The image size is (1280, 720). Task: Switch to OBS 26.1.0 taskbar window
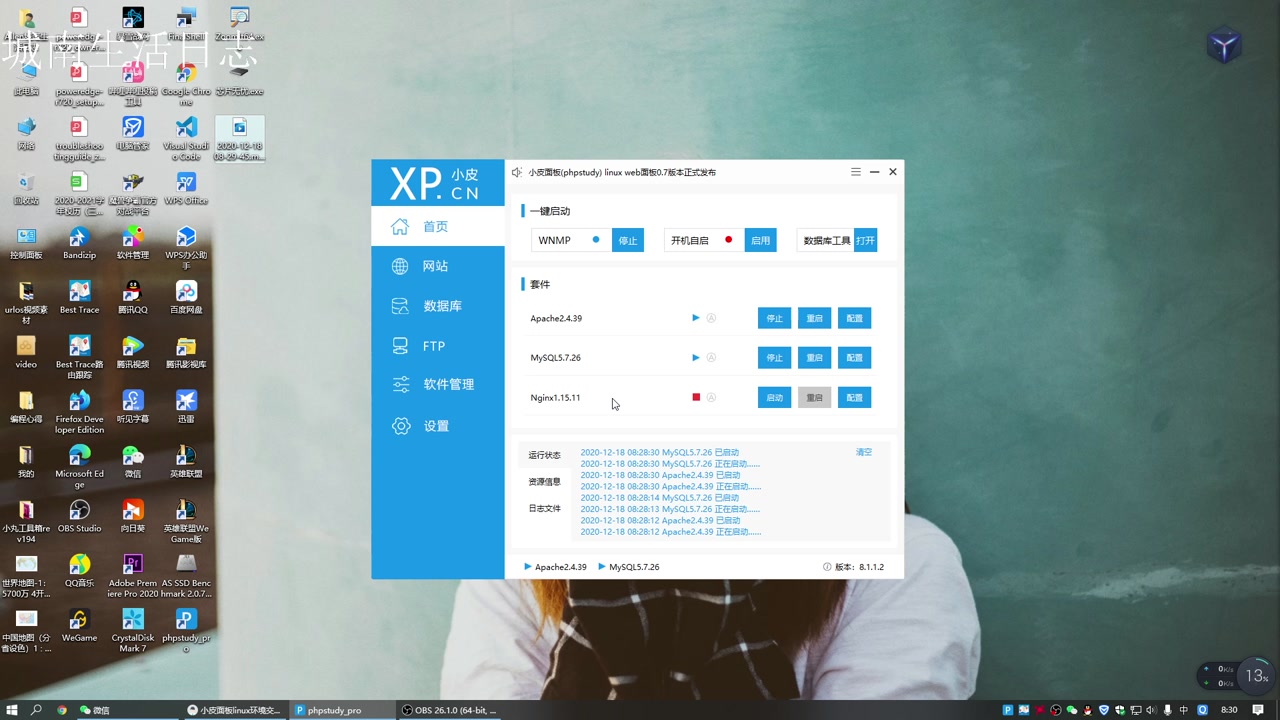pyautogui.click(x=449, y=710)
